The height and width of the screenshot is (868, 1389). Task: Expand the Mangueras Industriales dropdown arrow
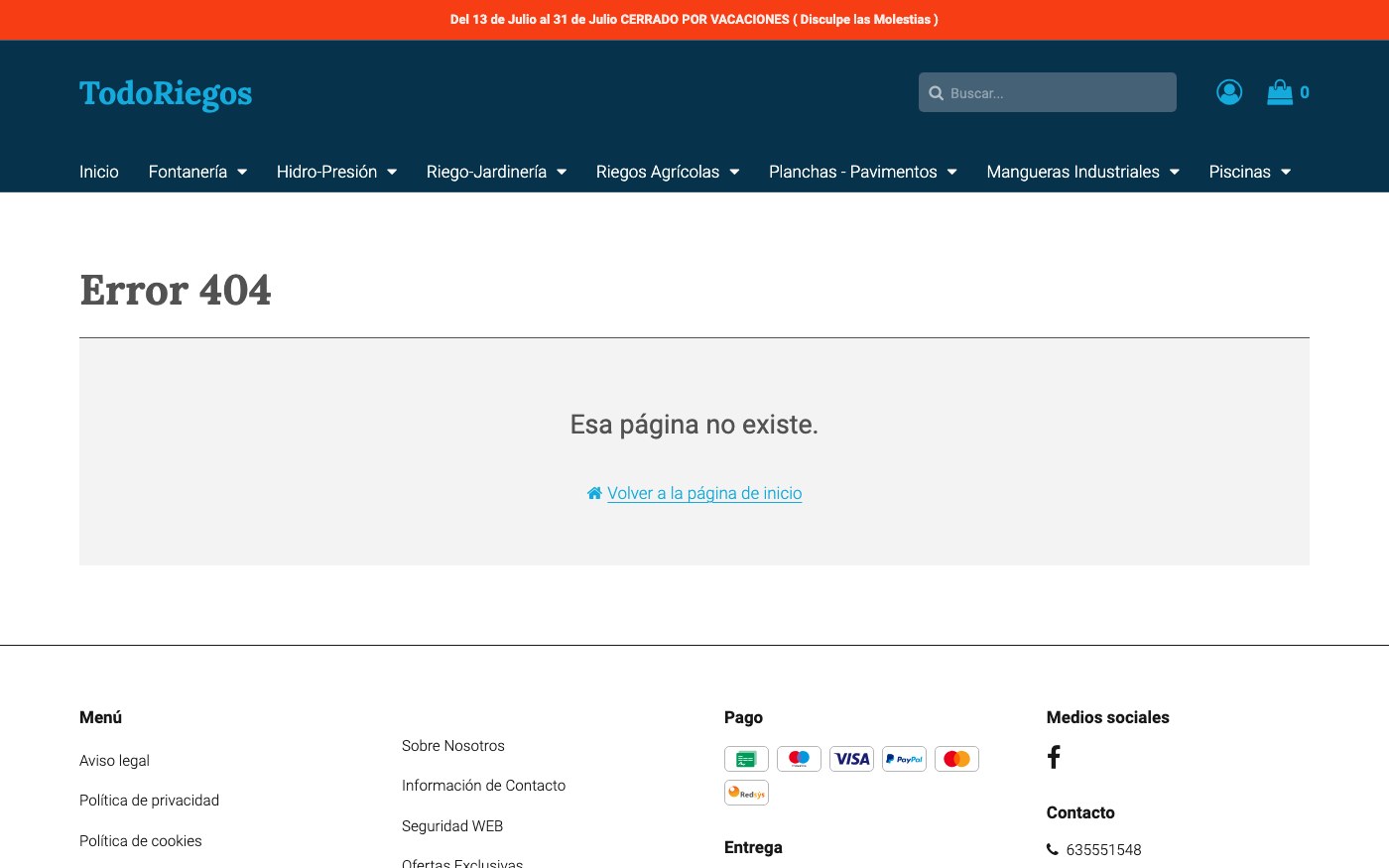pyautogui.click(x=1175, y=173)
